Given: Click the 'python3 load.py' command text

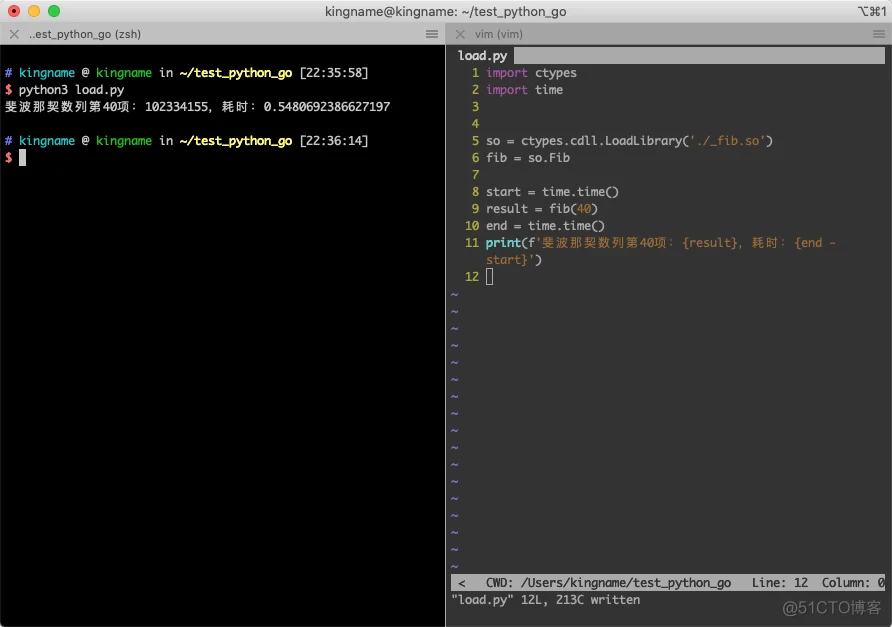Looking at the screenshot, I should coord(71,90).
